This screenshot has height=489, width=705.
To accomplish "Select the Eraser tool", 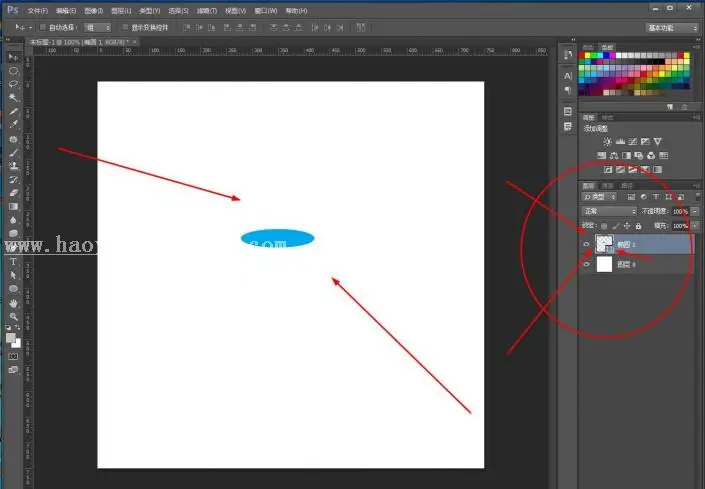I will (13, 193).
